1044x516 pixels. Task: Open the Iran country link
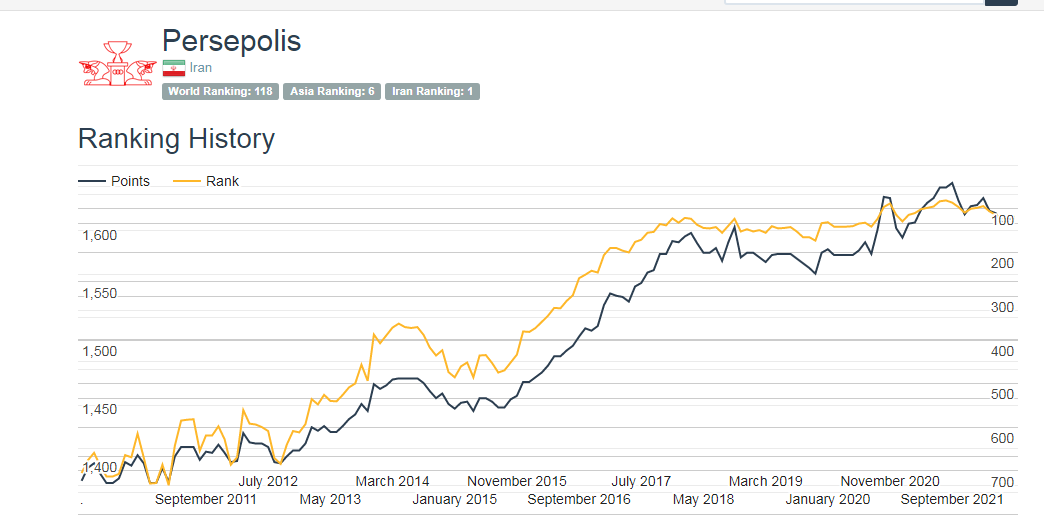tap(201, 68)
